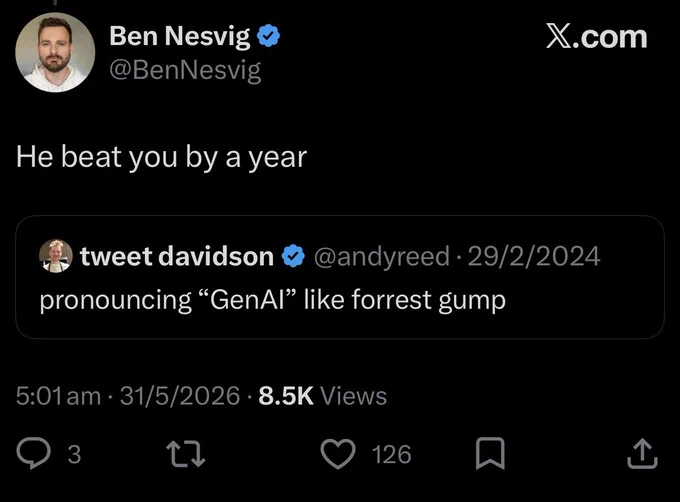Open the reply comment icon
680x502 pixels.
[33, 453]
